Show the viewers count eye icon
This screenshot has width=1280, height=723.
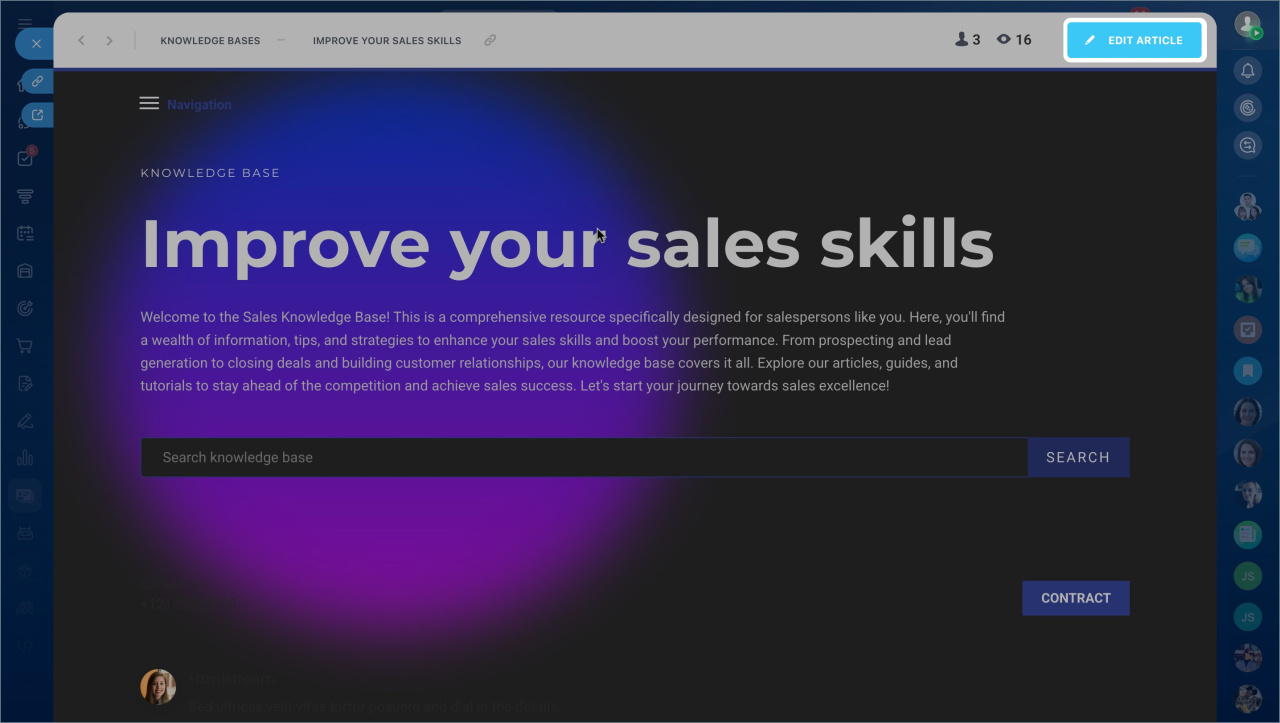[1004, 40]
